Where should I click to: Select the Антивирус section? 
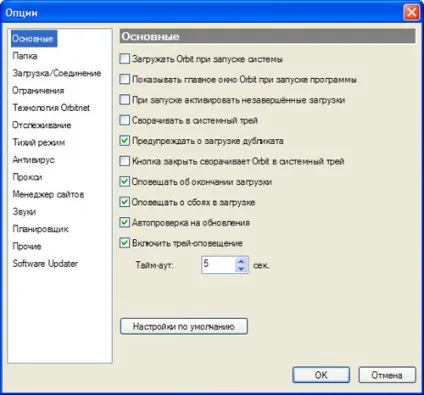point(33,160)
